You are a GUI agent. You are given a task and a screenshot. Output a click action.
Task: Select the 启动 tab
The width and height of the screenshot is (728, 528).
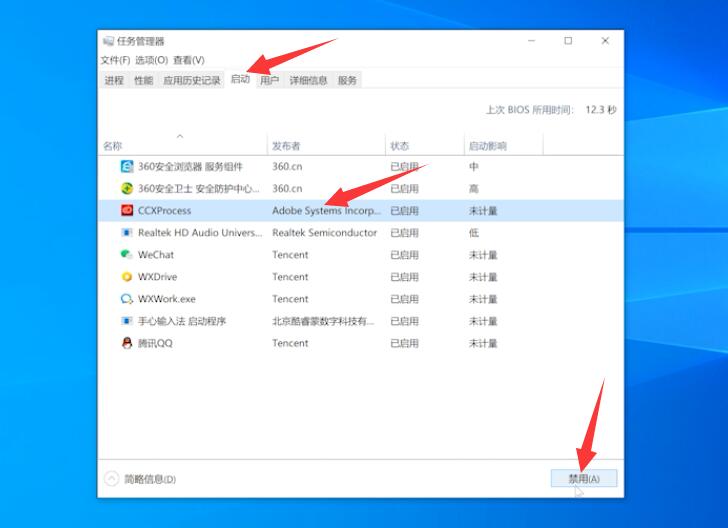tap(240, 79)
